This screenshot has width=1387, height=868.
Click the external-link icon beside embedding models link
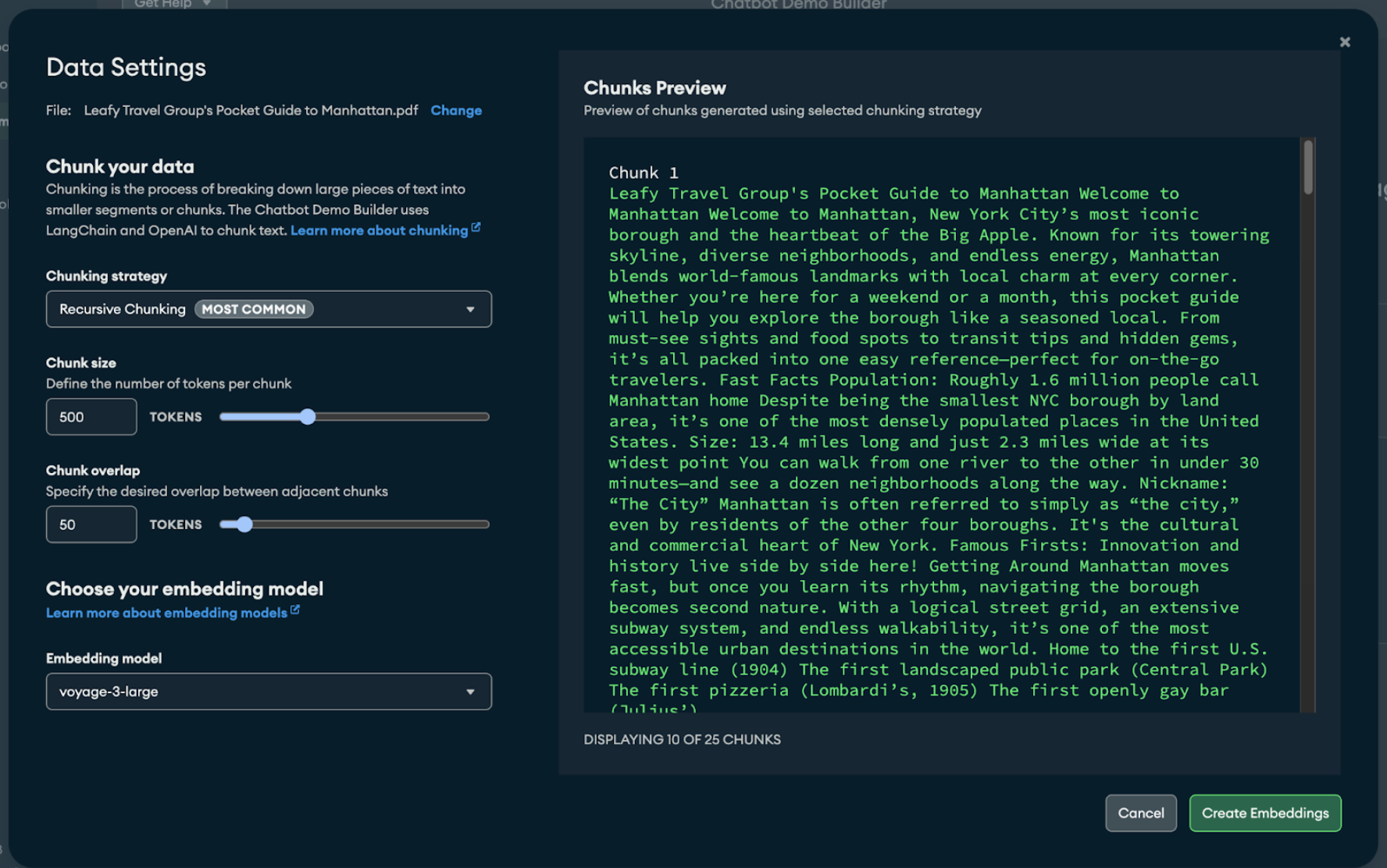(x=294, y=609)
